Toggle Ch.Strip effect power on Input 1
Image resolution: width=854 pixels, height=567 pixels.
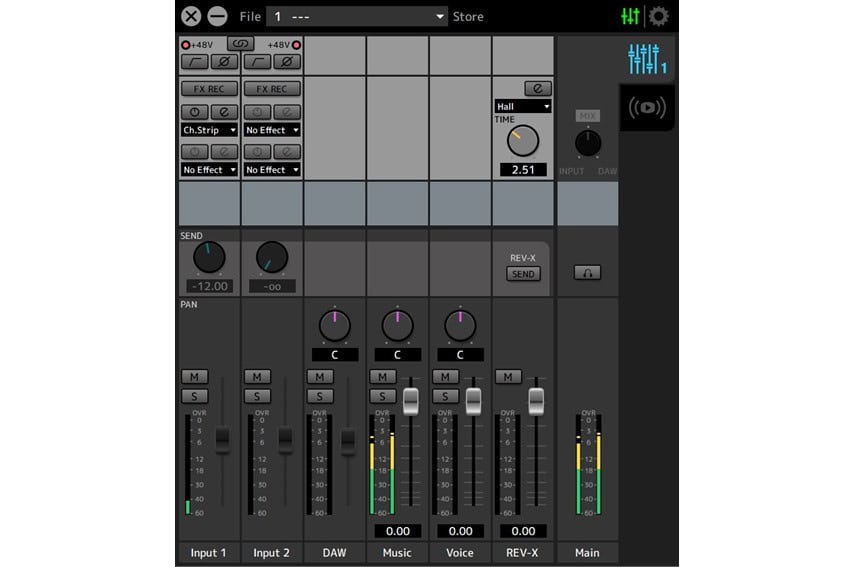194,112
